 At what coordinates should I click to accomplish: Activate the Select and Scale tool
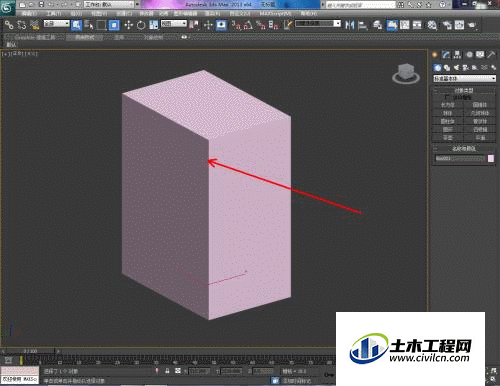click(x=153, y=25)
